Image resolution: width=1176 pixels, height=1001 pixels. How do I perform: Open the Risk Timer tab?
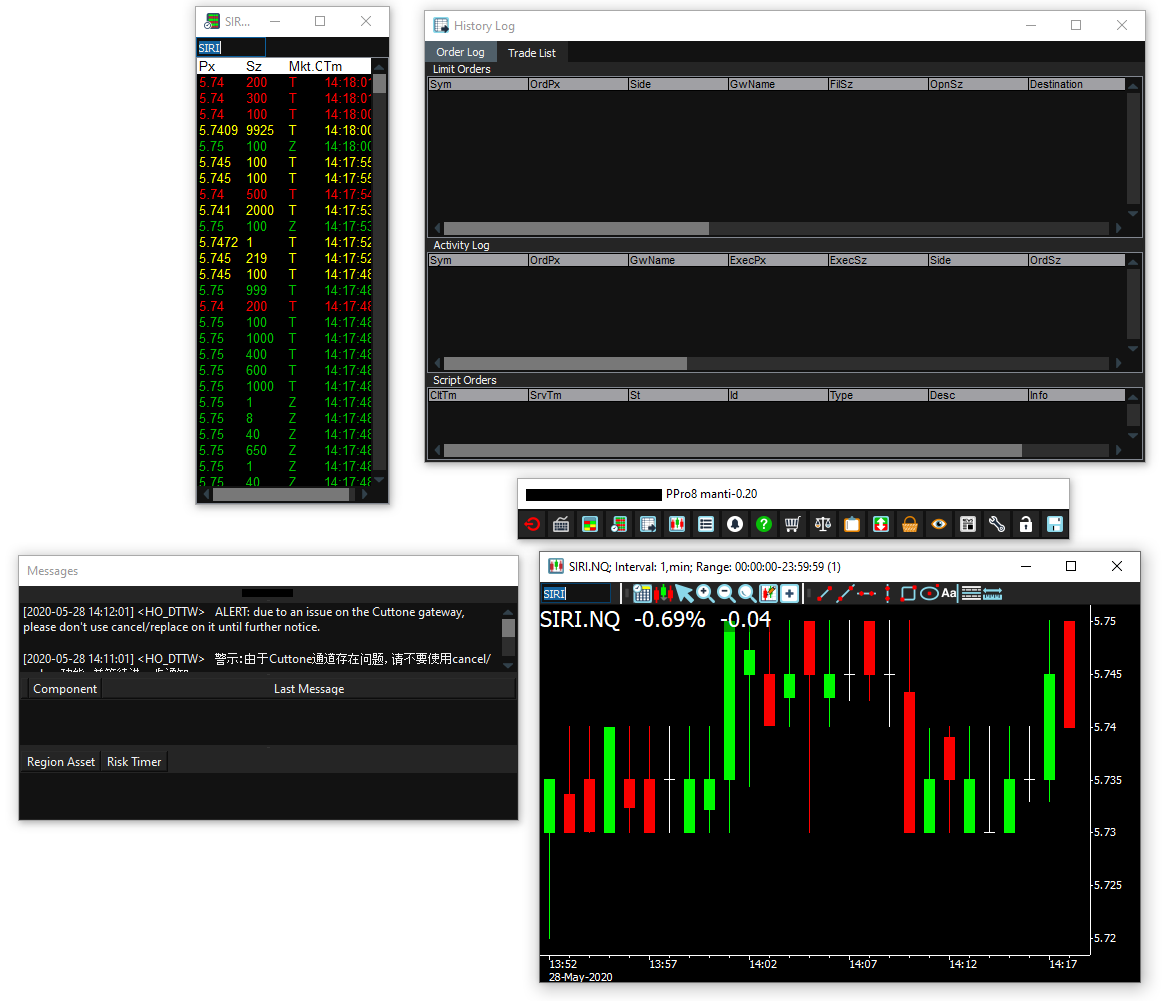tap(134, 762)
